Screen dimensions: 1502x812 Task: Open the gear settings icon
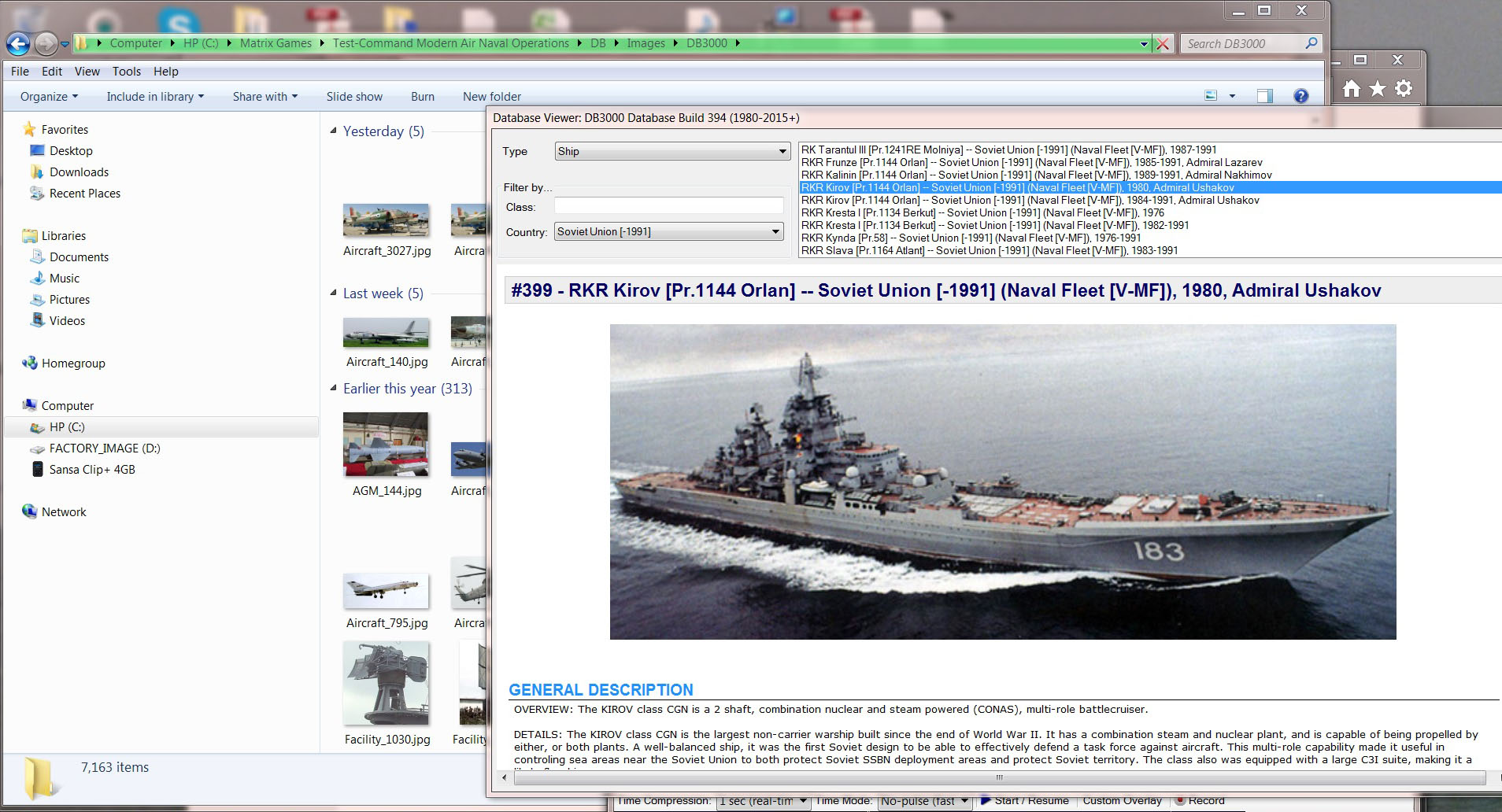(1404, 89)
